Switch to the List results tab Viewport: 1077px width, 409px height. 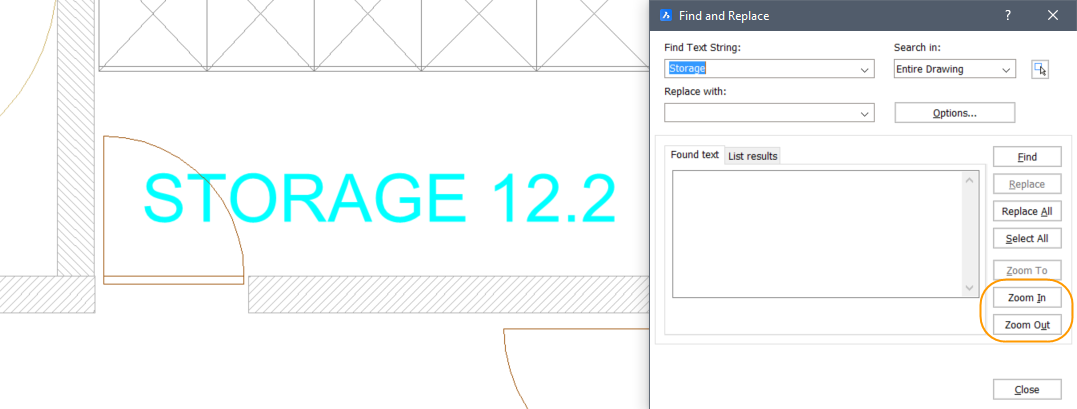click(752, 156)
